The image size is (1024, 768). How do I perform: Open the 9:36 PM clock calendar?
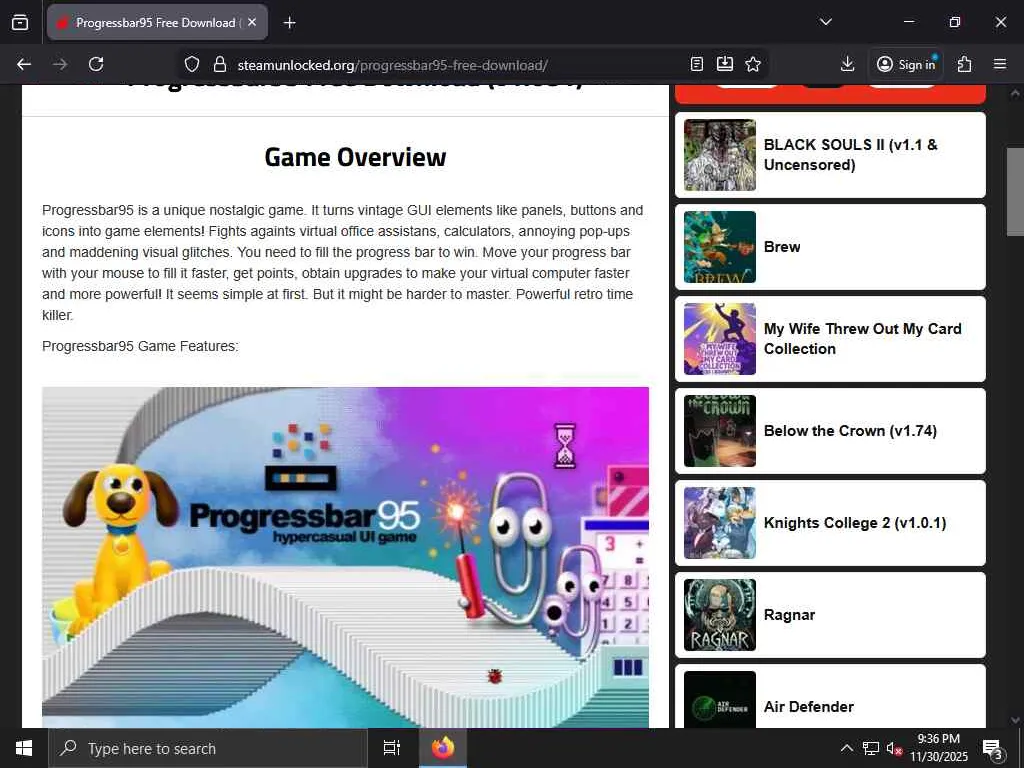(939, 748)
